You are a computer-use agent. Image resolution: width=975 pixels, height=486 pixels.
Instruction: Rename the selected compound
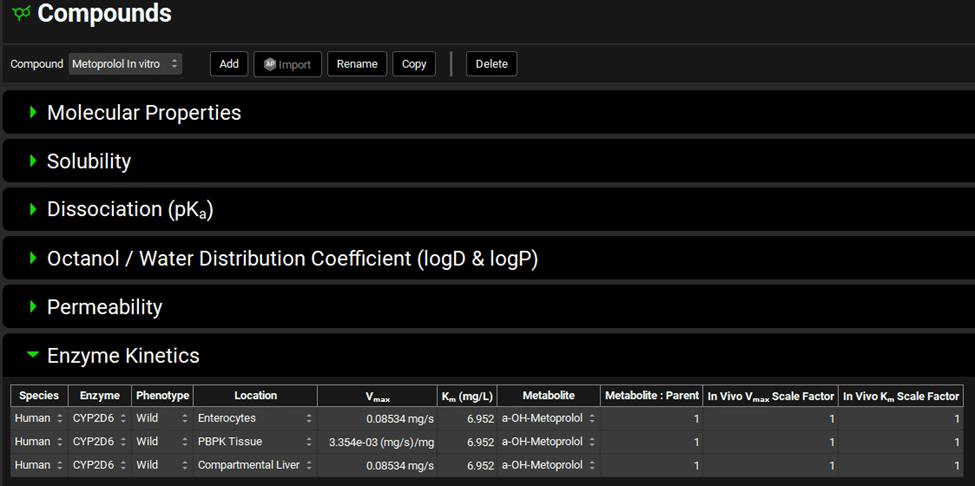tap(357, 64)
